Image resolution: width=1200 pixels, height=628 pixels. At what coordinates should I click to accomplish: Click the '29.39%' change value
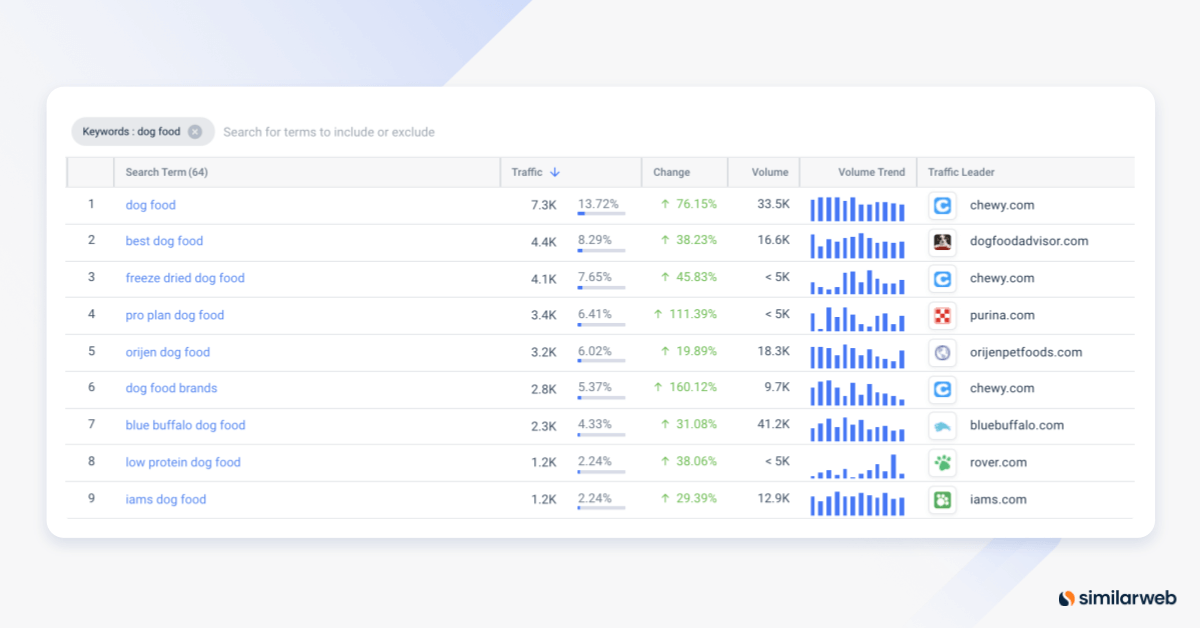(696, 498)
